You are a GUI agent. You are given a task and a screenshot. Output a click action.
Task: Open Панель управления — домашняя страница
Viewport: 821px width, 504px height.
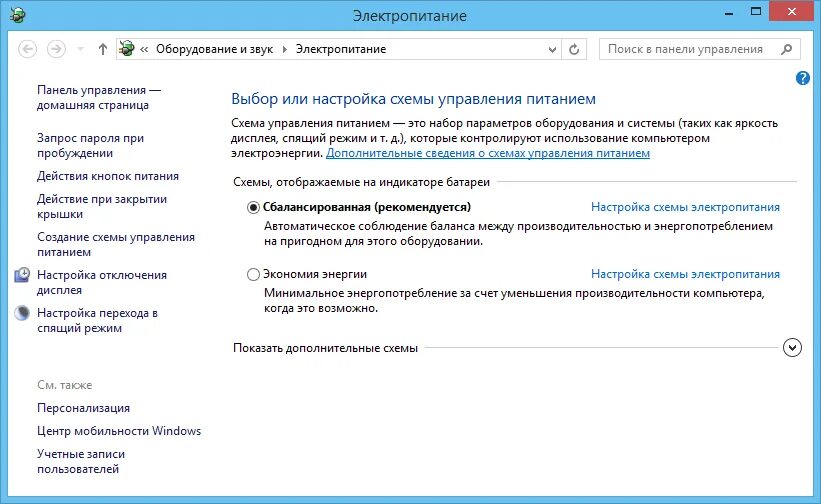coord(99,97)
